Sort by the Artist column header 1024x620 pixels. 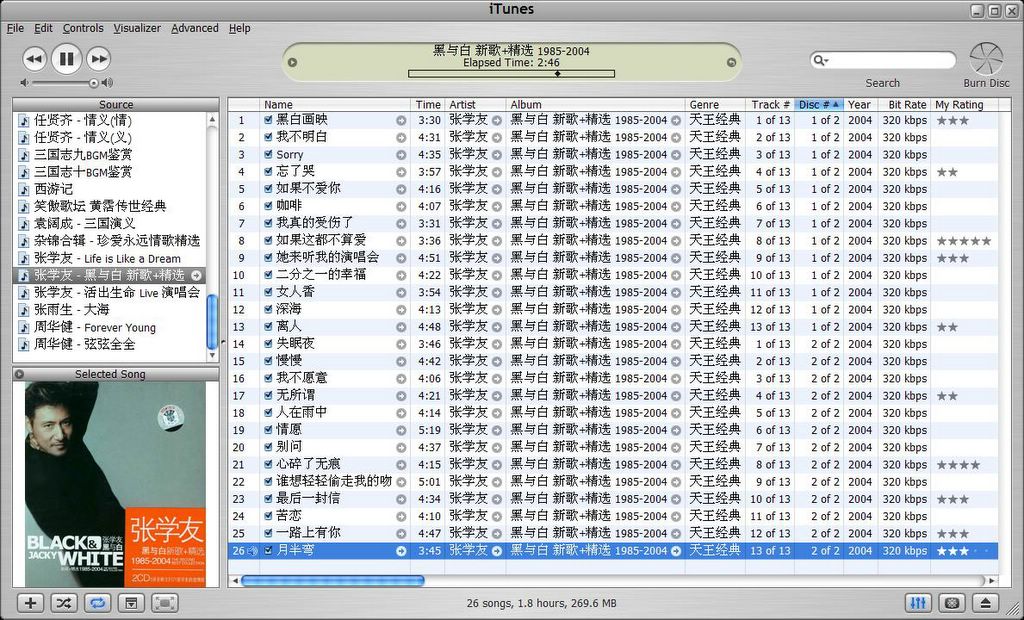475,105
